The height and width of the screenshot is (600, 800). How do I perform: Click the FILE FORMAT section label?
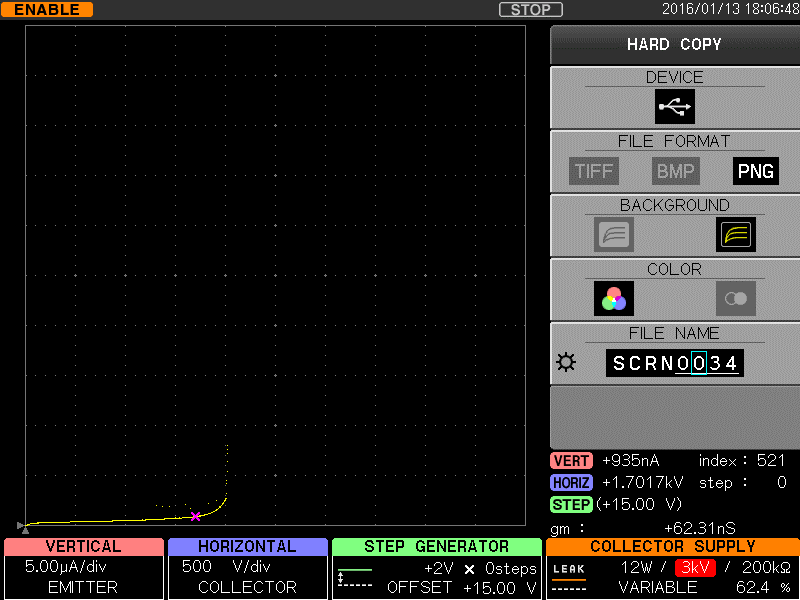click(x=674, y=141)
